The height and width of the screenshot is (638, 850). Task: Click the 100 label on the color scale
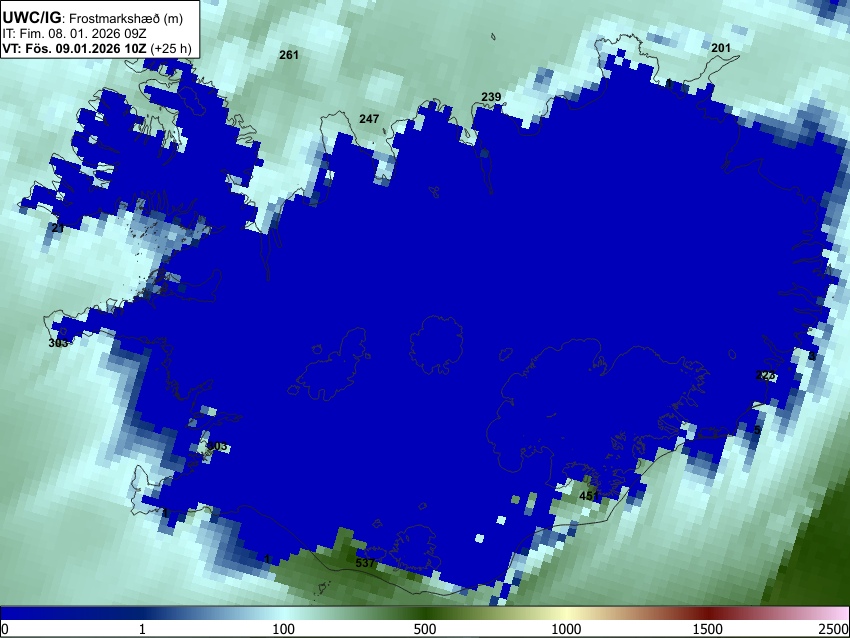tap(283, 629)
